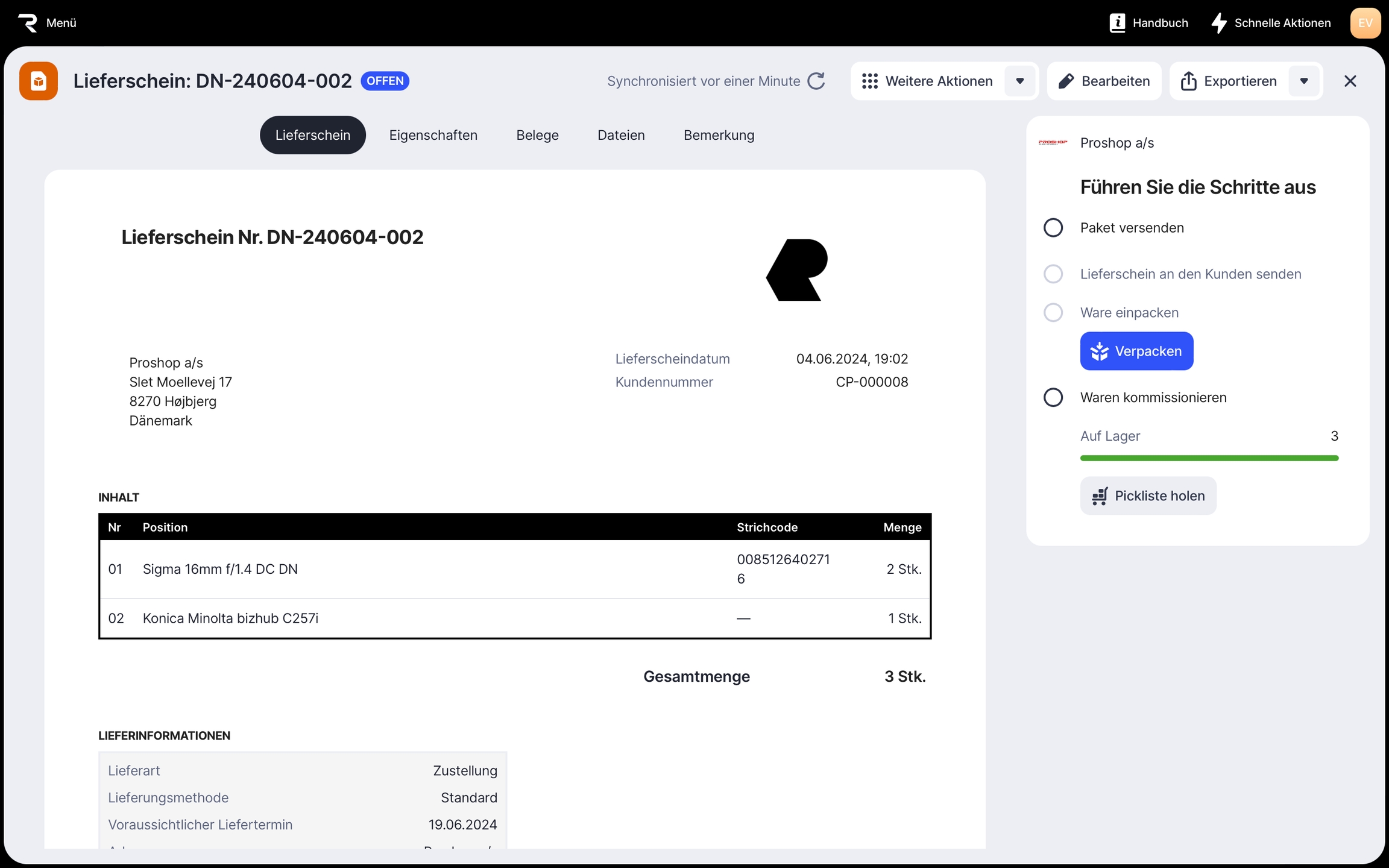Click the sync refresh icon
Viewport: 1389px width, 868px height.
[816, 81]
